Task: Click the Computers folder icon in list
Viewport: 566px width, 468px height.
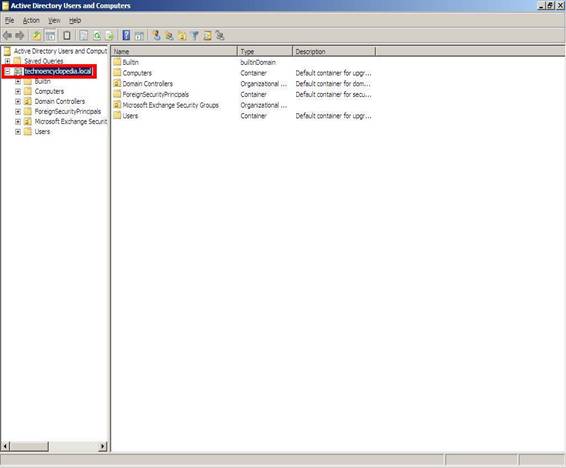Action: (x=117, y=73)
